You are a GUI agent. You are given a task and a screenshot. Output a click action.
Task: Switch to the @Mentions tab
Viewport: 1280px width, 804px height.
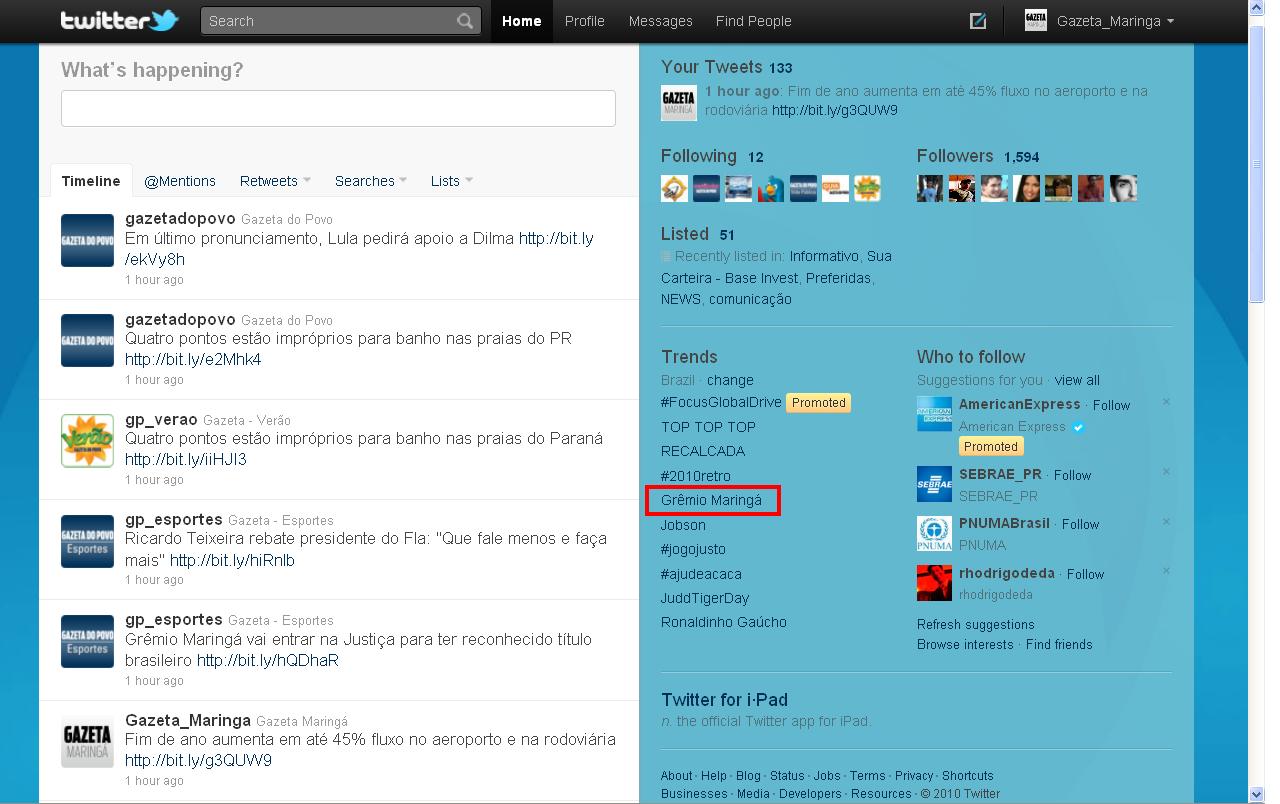[x=180, y=181]
